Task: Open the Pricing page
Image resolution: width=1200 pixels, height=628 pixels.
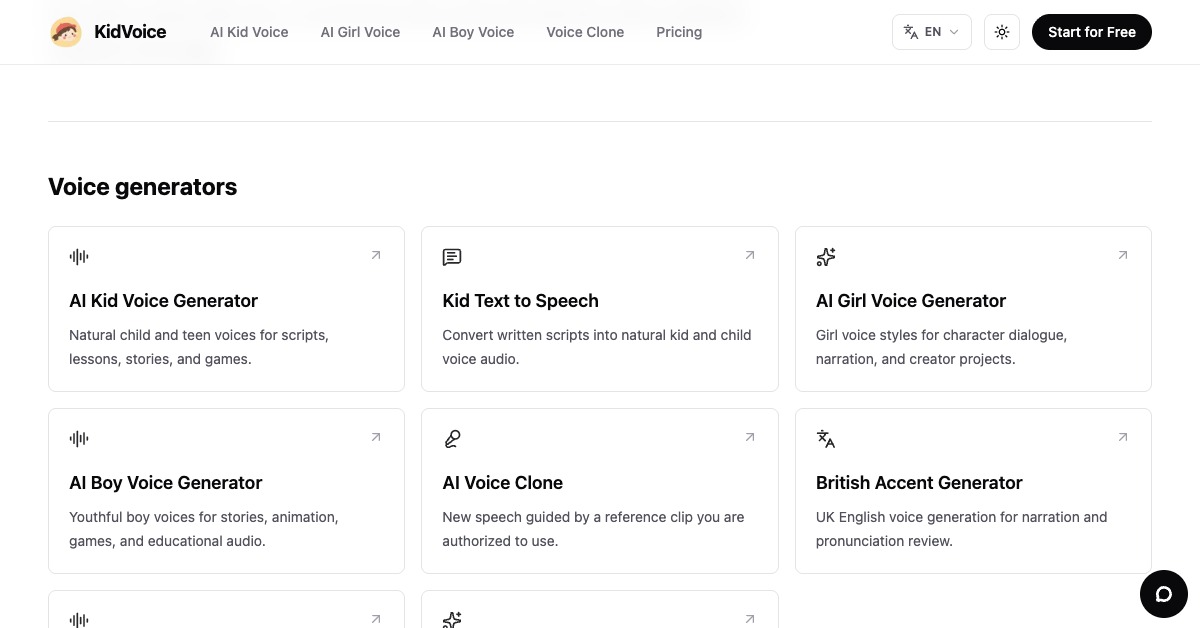Action: (679, 32)
